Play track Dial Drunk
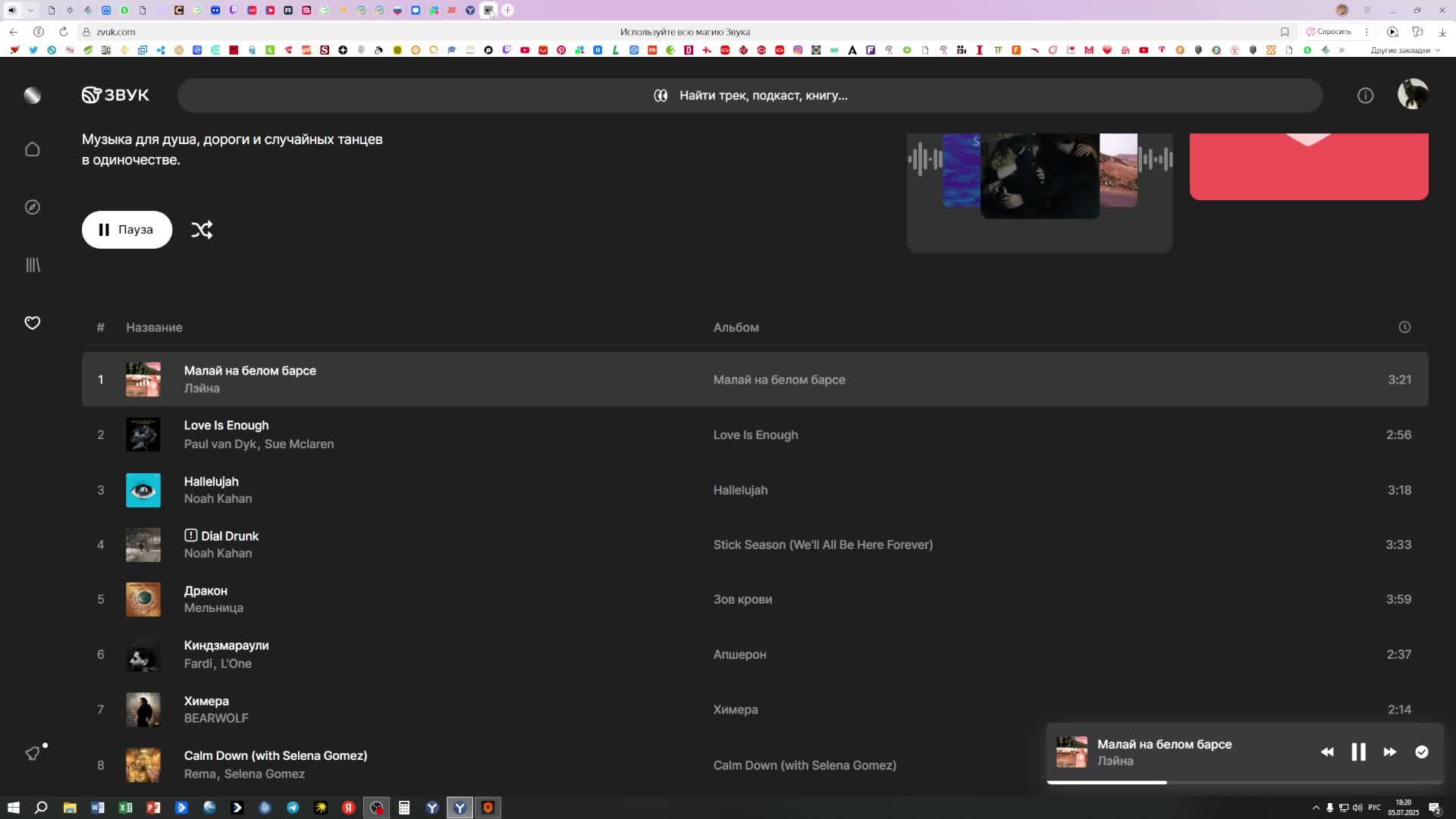This screenshot has height=819, width=1456. click(x=230, y=536)
